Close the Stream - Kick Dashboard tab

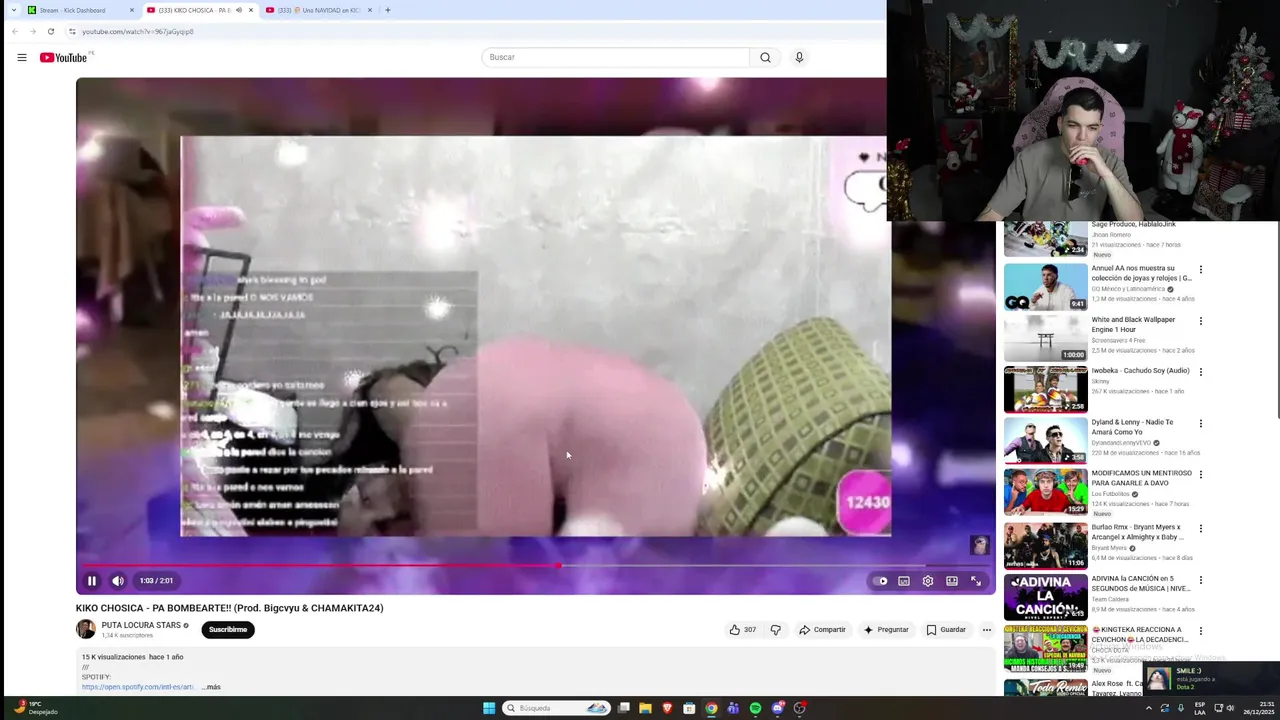(131, 10)
